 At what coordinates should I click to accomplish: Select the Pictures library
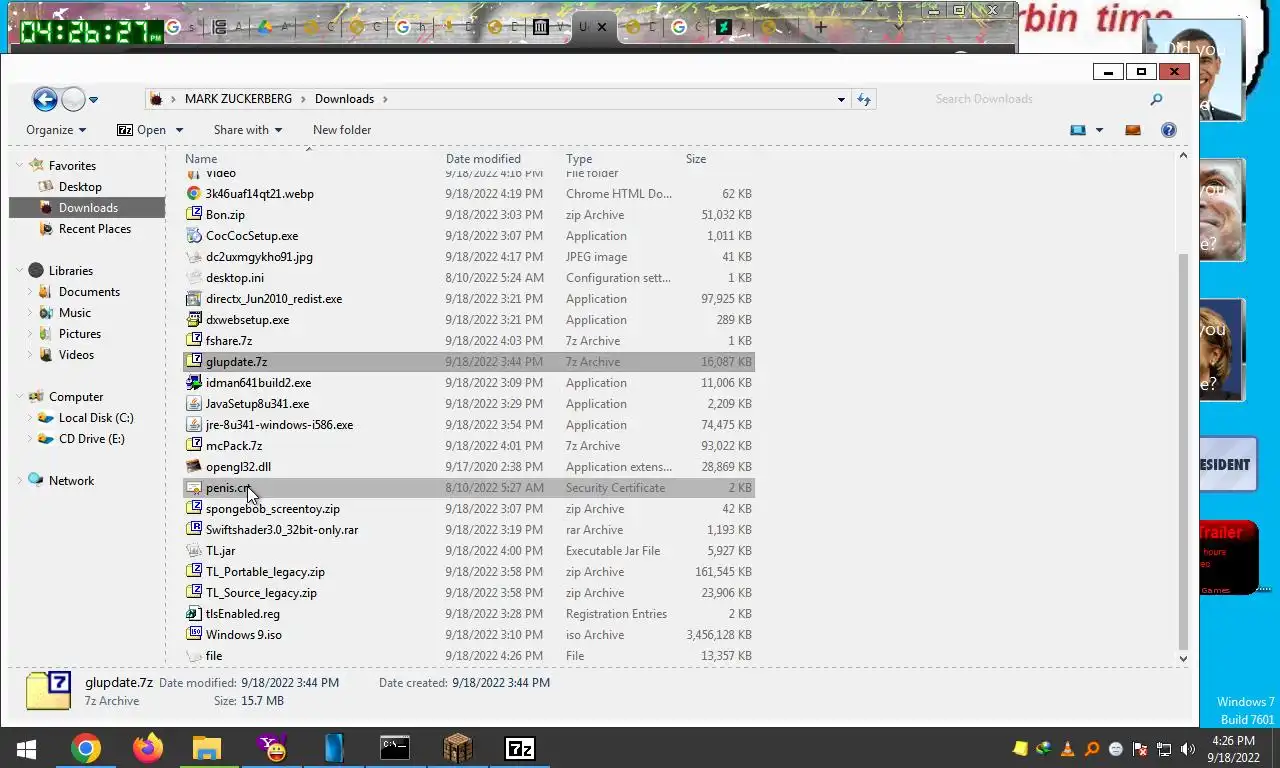80,334
